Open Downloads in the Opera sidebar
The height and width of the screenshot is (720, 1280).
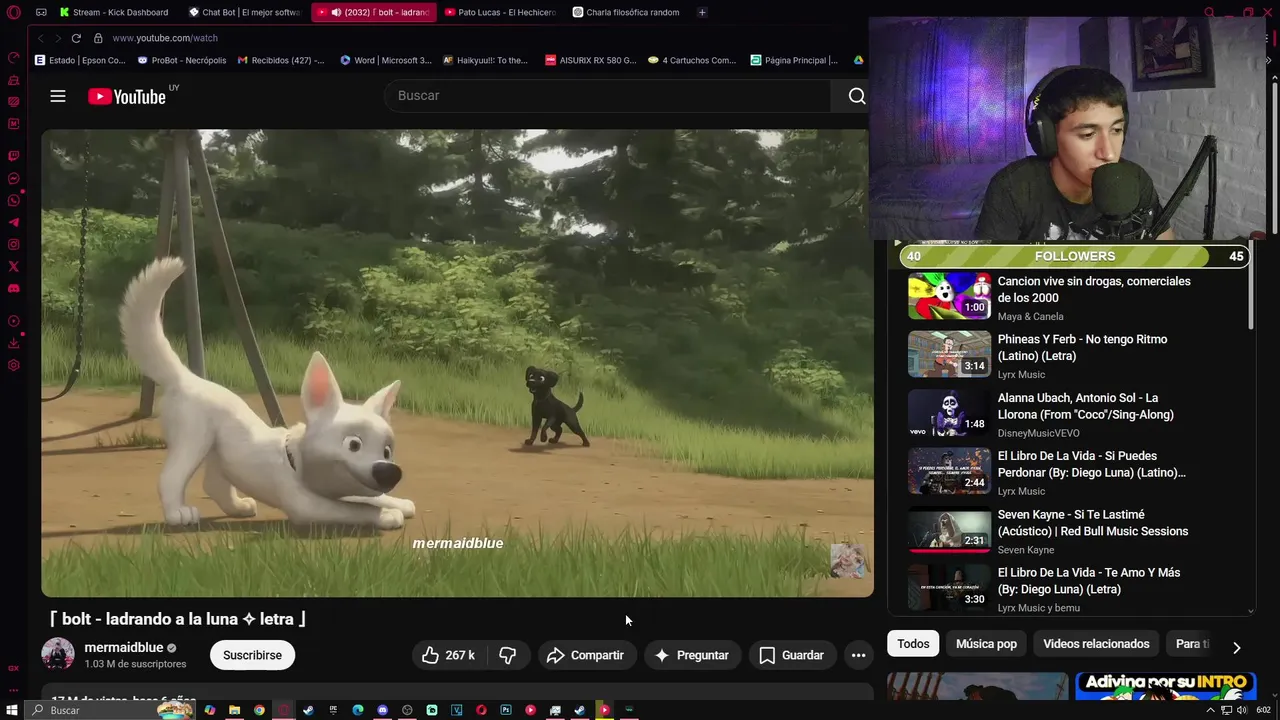click(x=13, y=343)
